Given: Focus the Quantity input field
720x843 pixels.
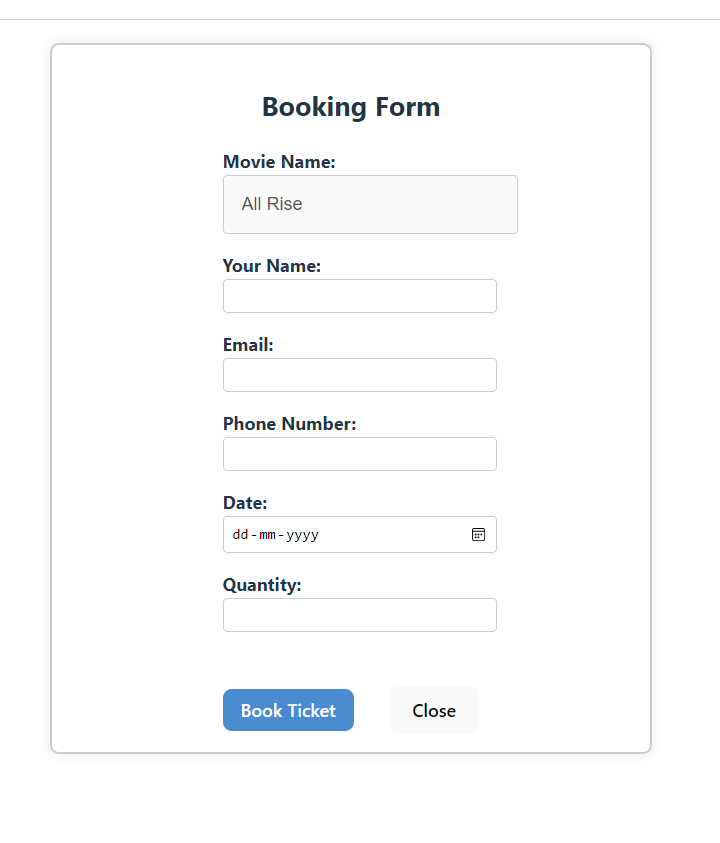Looking at the screenshot, I should click(359, 615).
